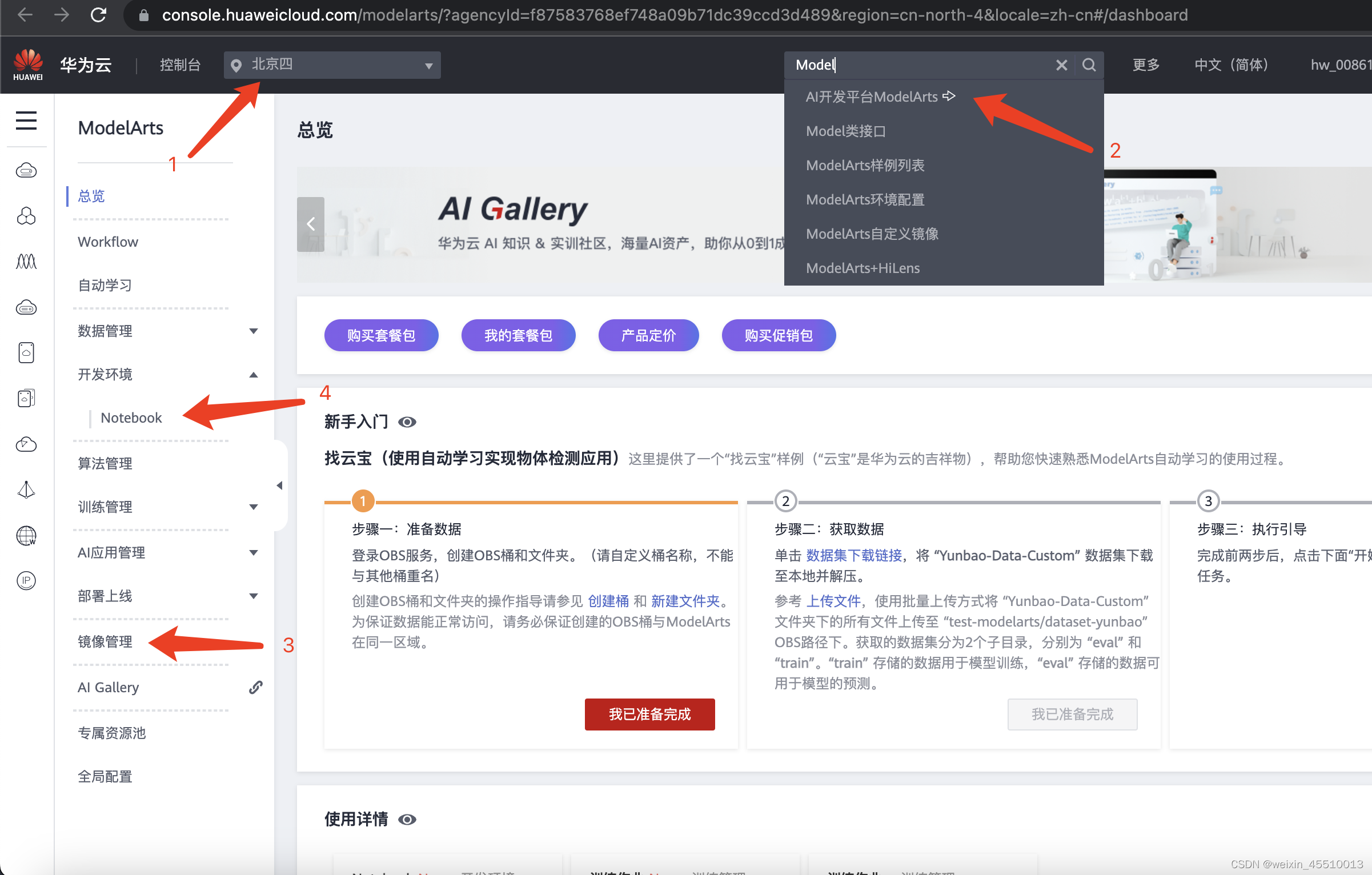The width and height of the screenshot is (1372, 875).
Task: Open the hamburger navigation menu
Action: pyautogui.click(x=26, y=121)
